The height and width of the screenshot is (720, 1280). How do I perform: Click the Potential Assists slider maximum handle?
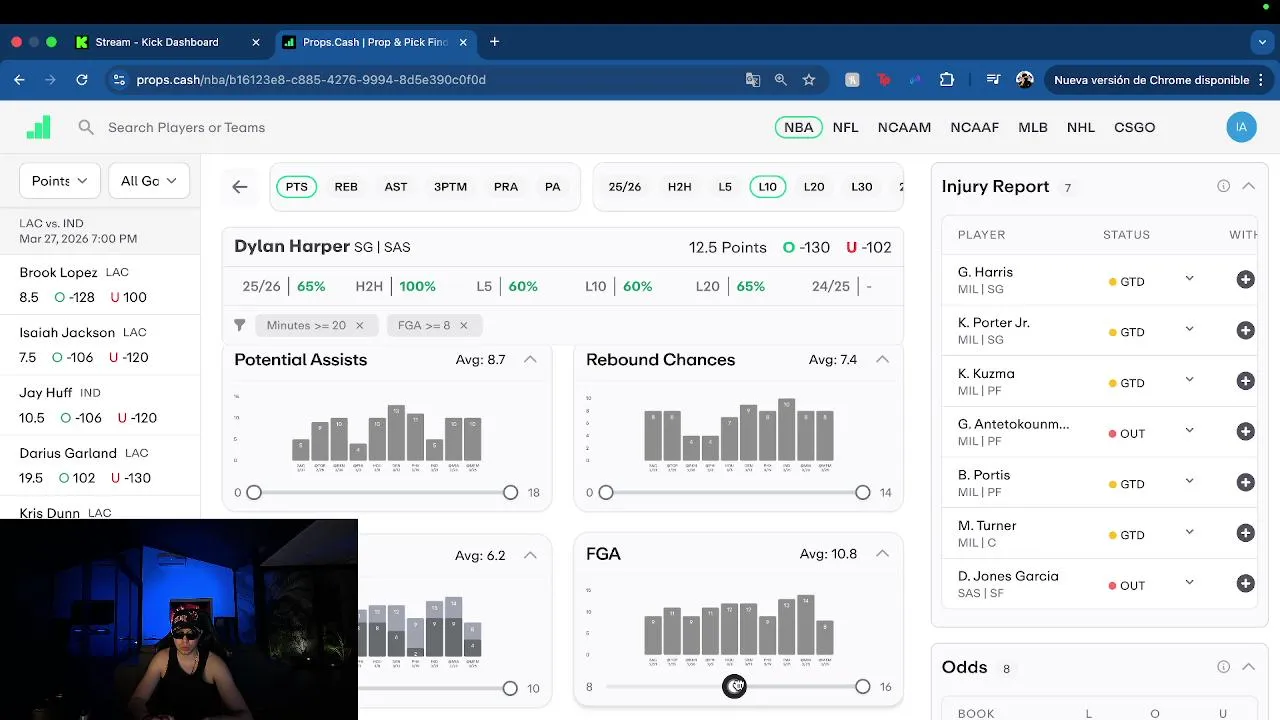(x=511, y=492)
